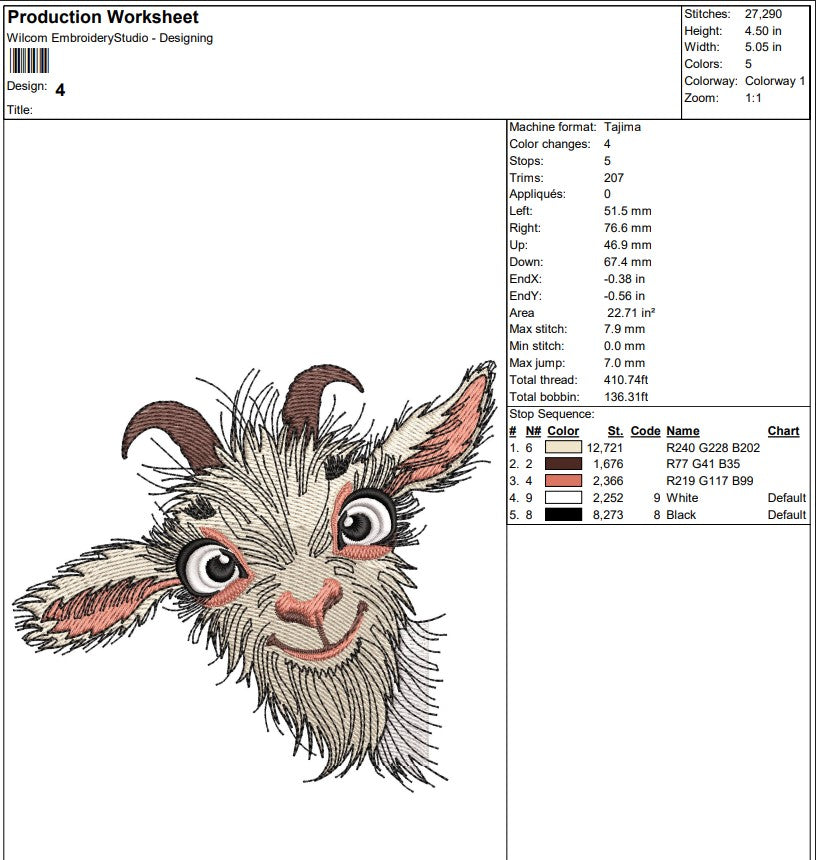Click 'Wilcom EmbroideryStudio - Designing' text
Screen dimensions: 816x860
coord(110,38)
